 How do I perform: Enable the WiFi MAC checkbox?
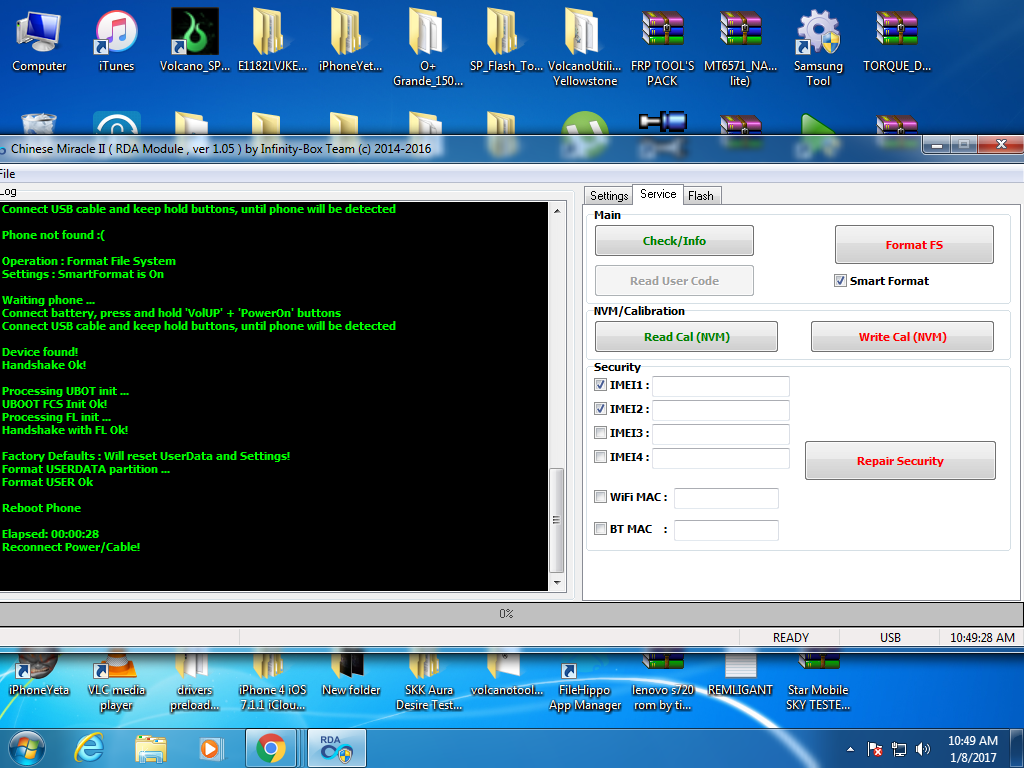600,497
